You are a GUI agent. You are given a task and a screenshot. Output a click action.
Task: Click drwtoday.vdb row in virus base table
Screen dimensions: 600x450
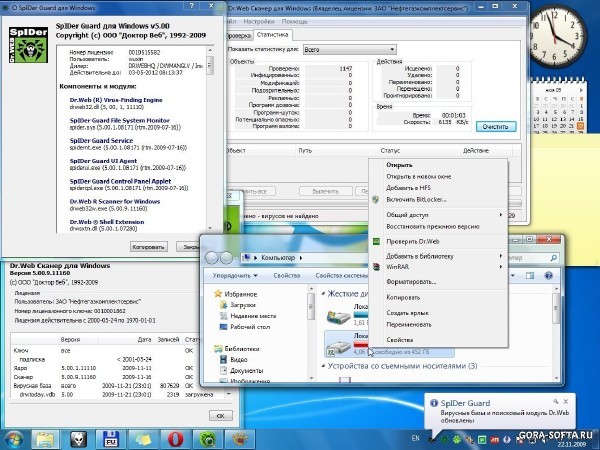(119, 395)
